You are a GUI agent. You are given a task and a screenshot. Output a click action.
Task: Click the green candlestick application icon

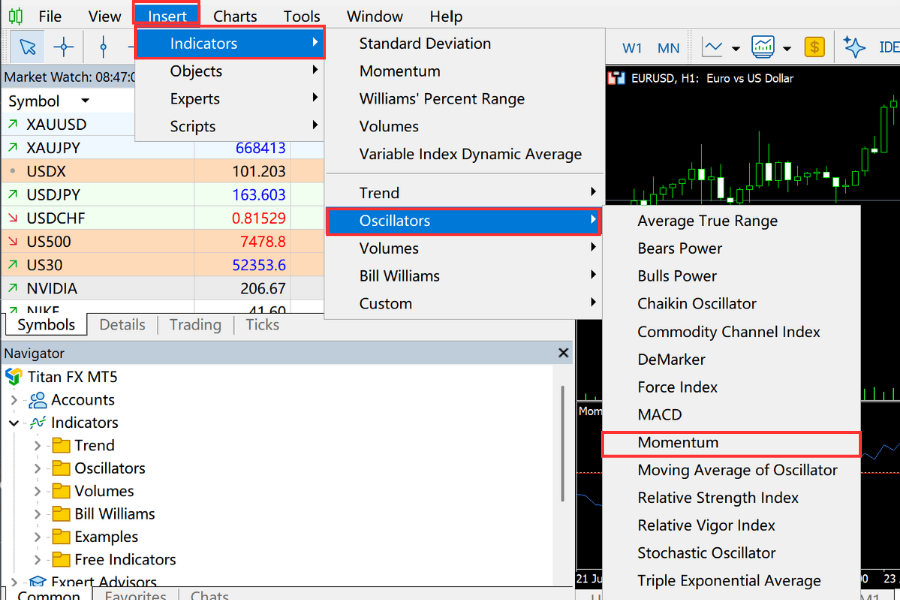click(16, 16)
